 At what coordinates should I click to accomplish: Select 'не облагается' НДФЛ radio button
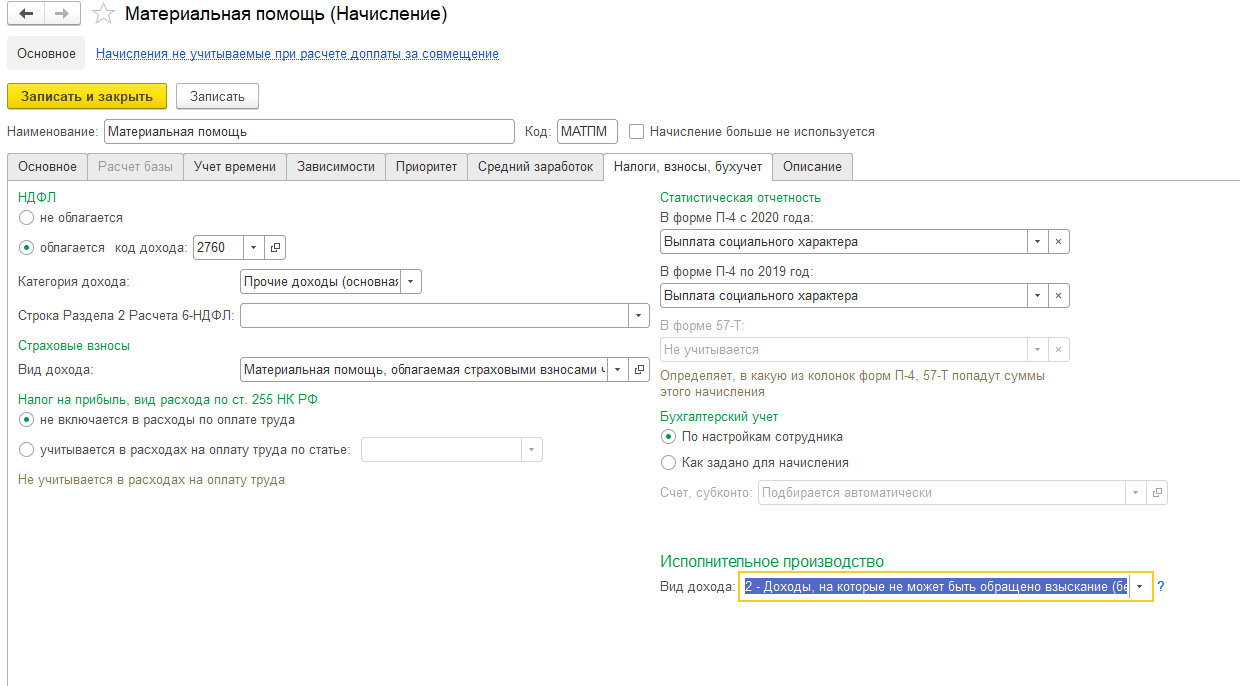(x=26, y=217)
